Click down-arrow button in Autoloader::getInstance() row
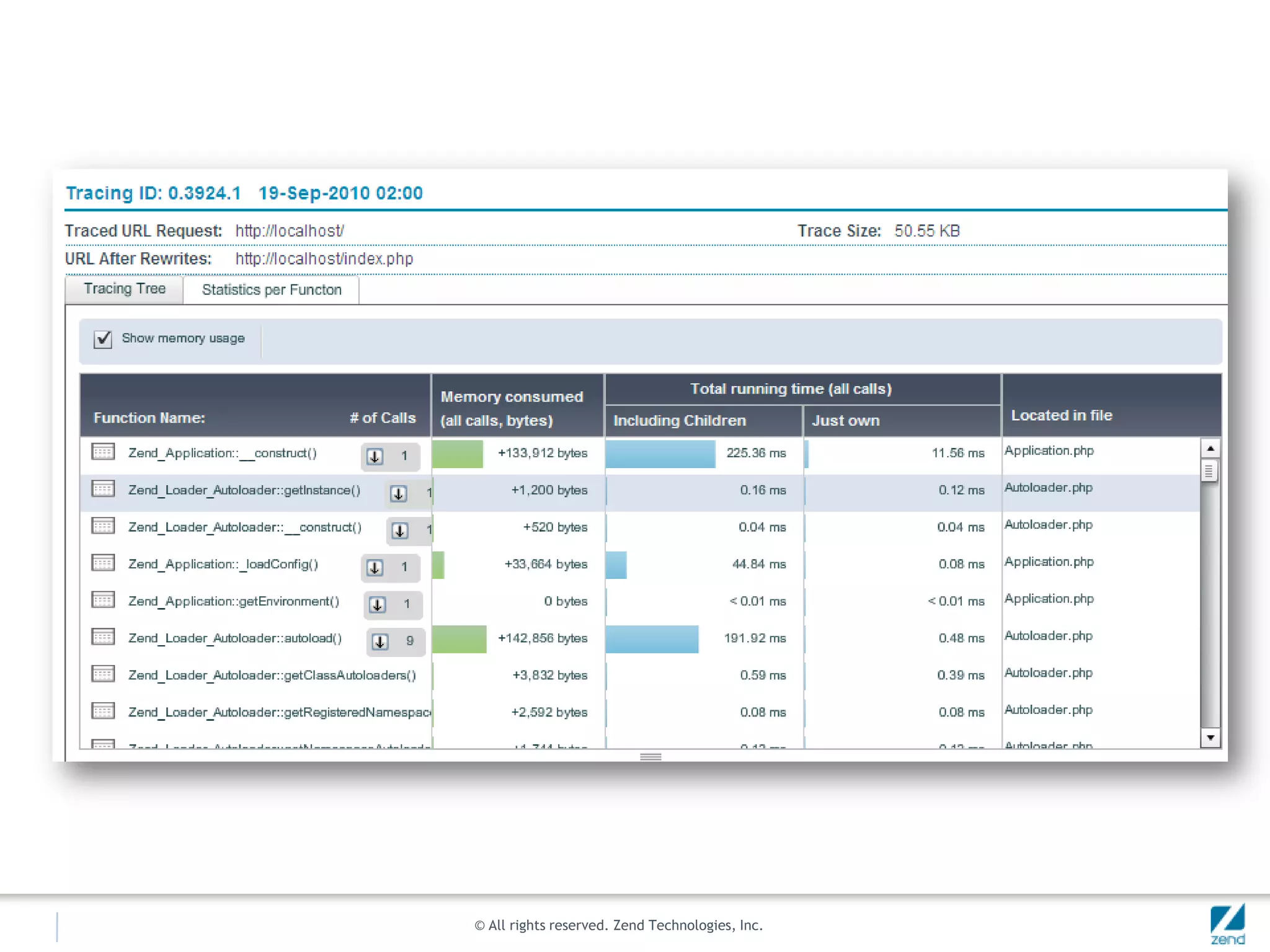This screenshot has width=1270, height=952. (x=398, y=494)
